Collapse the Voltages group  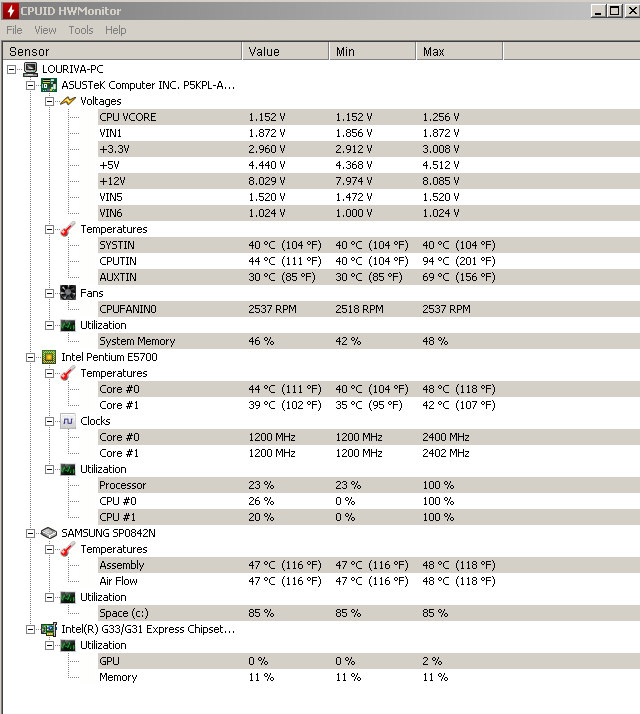[x=50, y=101]
